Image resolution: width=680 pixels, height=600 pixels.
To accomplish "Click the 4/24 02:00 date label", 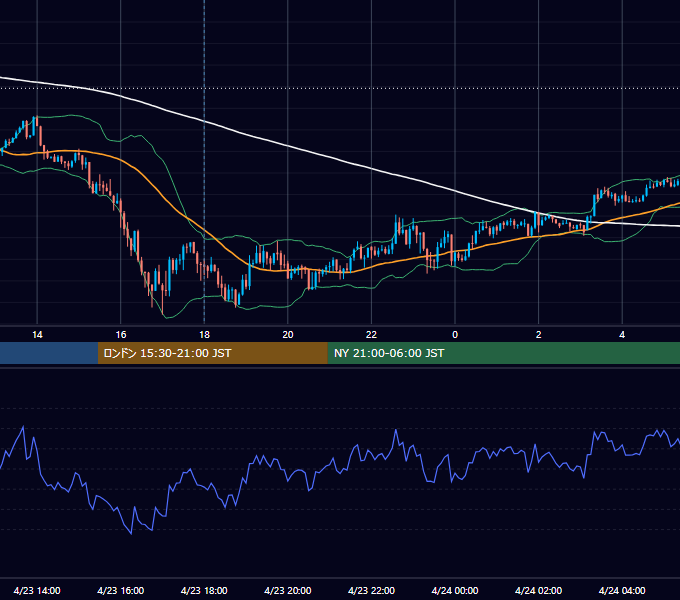I will (538, 590).
